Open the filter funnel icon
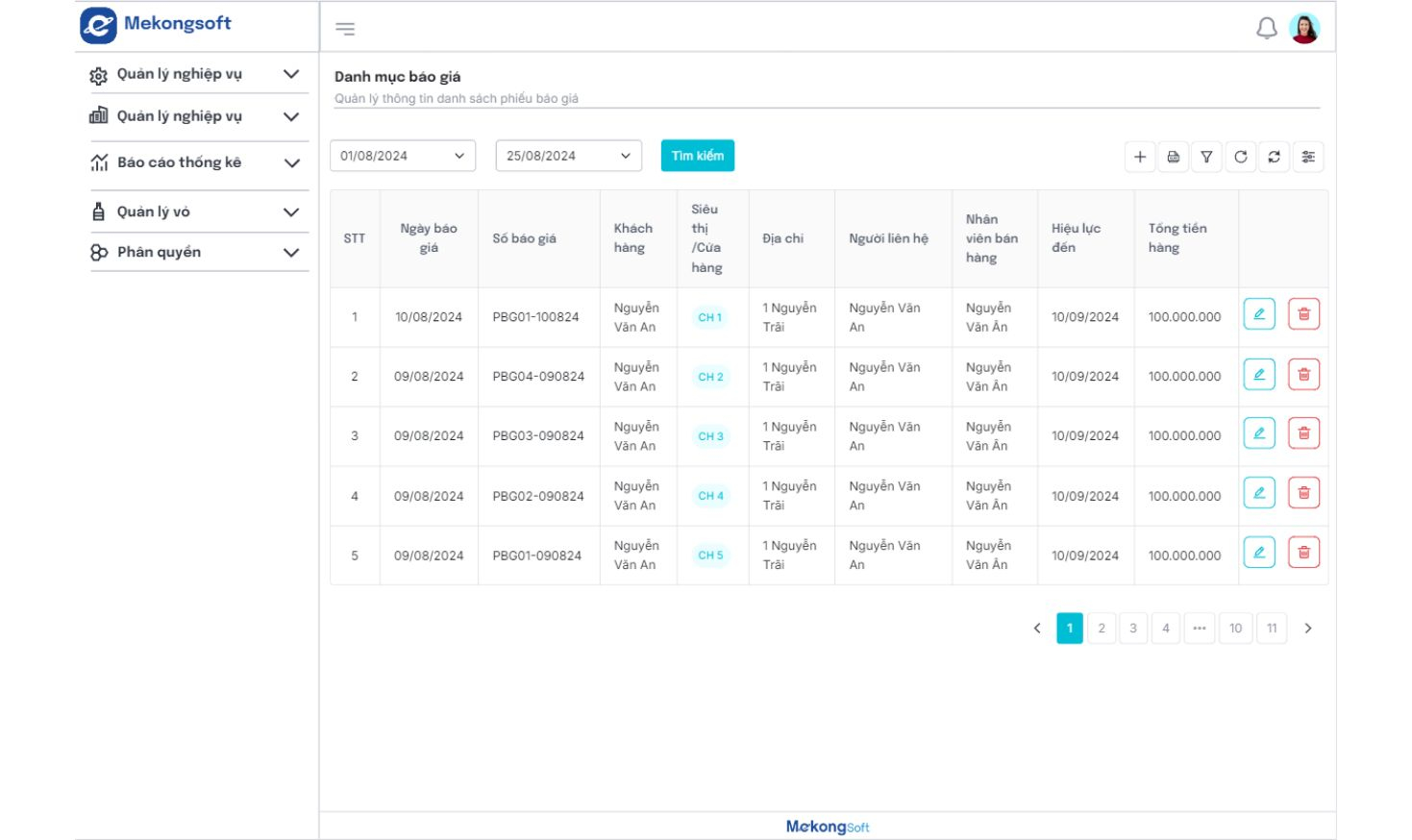Screen dimensions: 1412x840 click(1206, 157)
